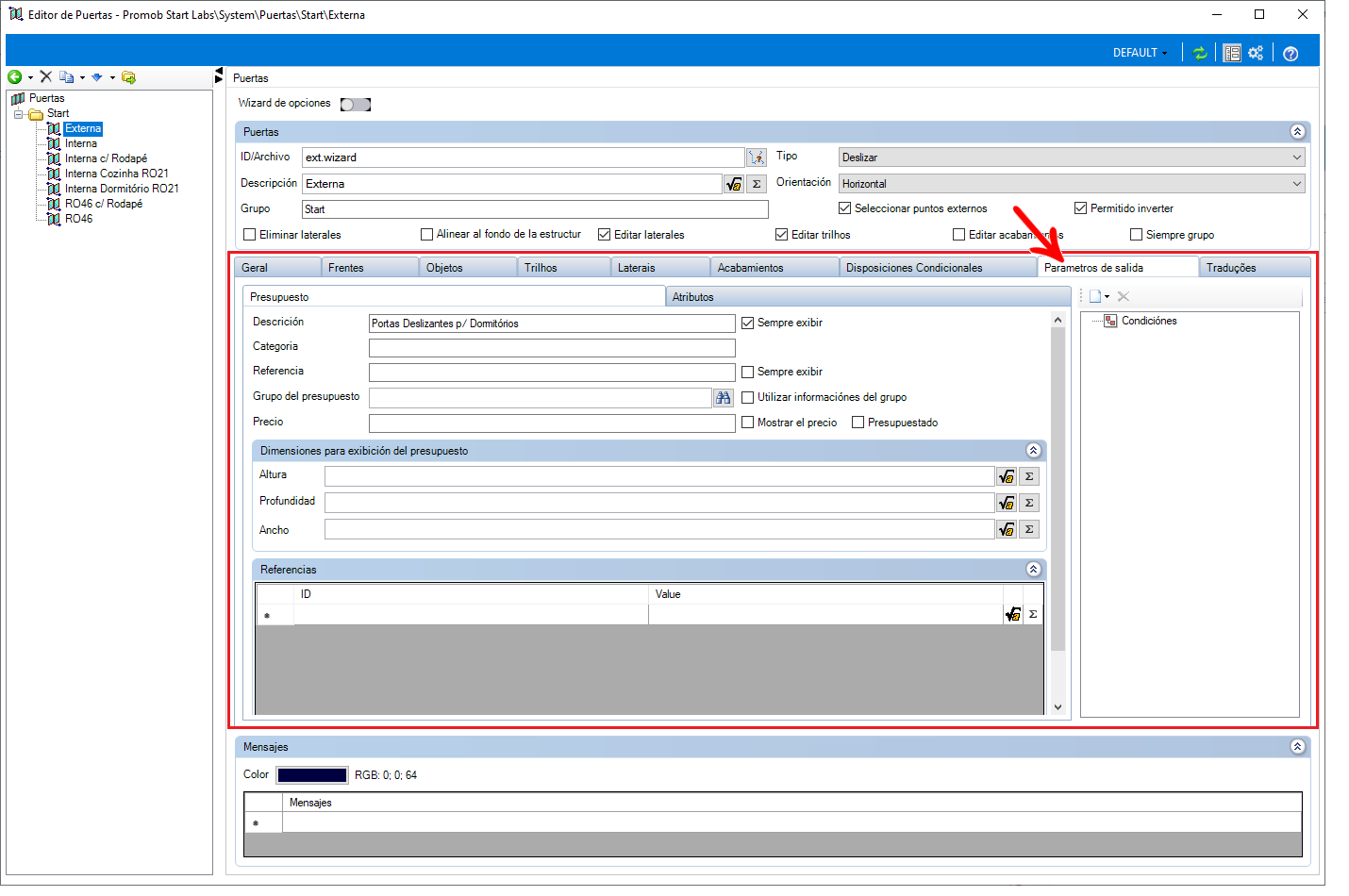The image size is (1349, 896).
Task: Click the layout panel icon in blue header
Action: [x=1231, y=53]
